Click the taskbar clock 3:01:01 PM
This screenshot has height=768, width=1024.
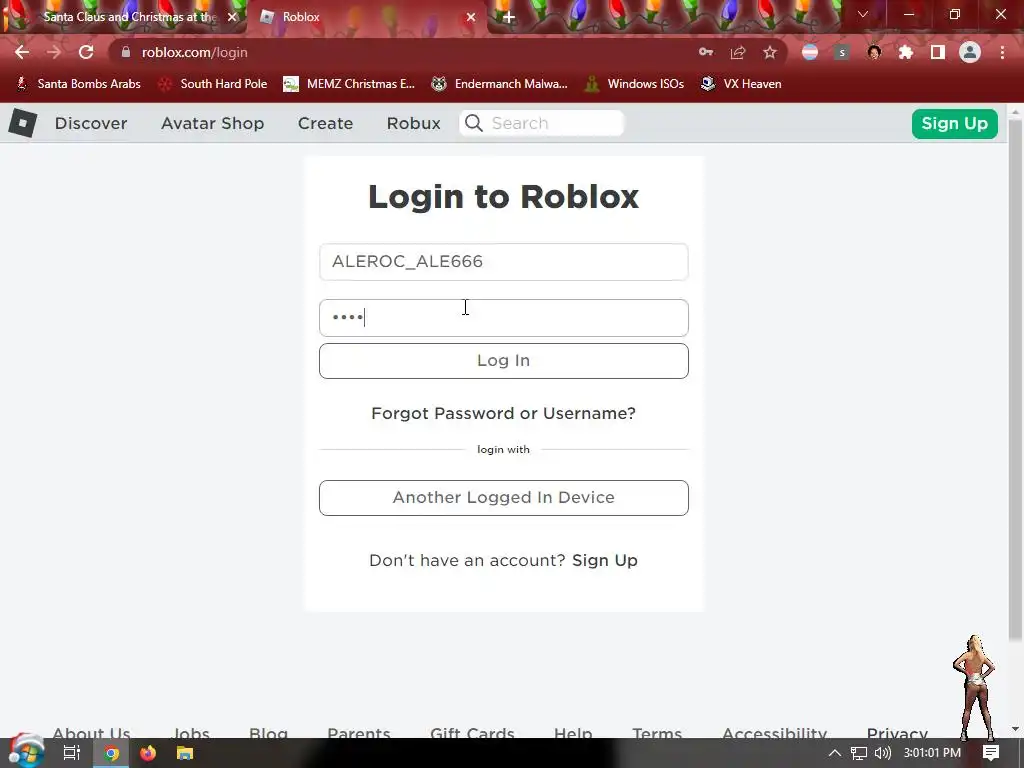pyautogui.click(x=932, y=753)
